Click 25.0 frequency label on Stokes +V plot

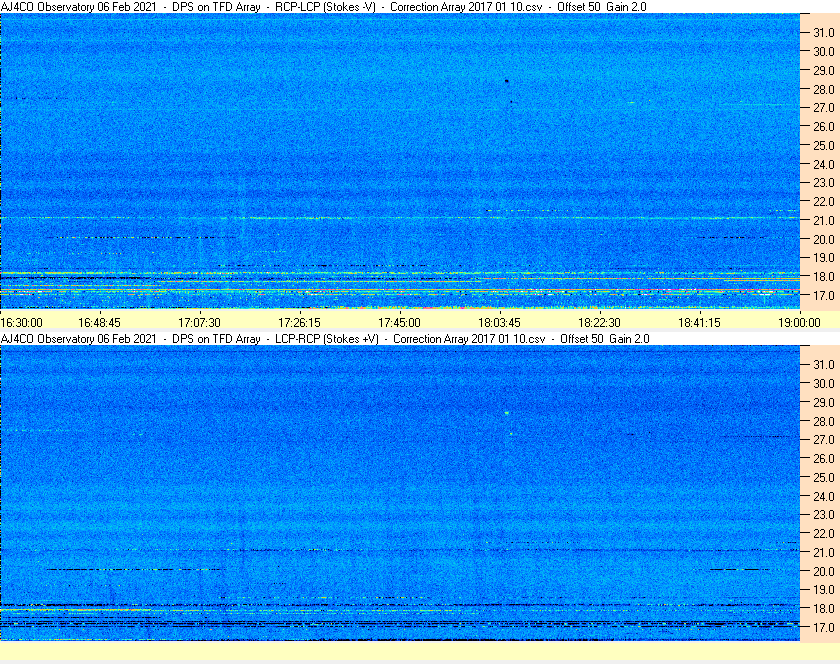pyautogui.click(x=824, y=477)
